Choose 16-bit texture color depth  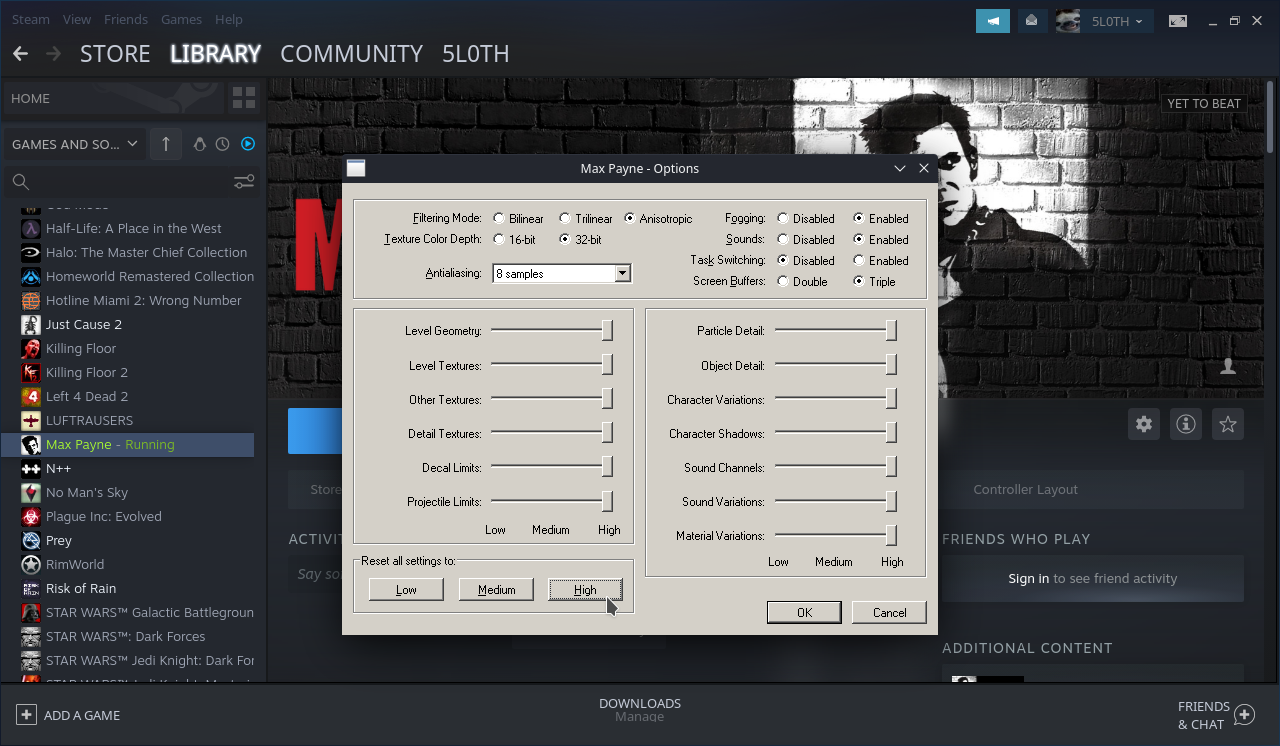point(499,239)
